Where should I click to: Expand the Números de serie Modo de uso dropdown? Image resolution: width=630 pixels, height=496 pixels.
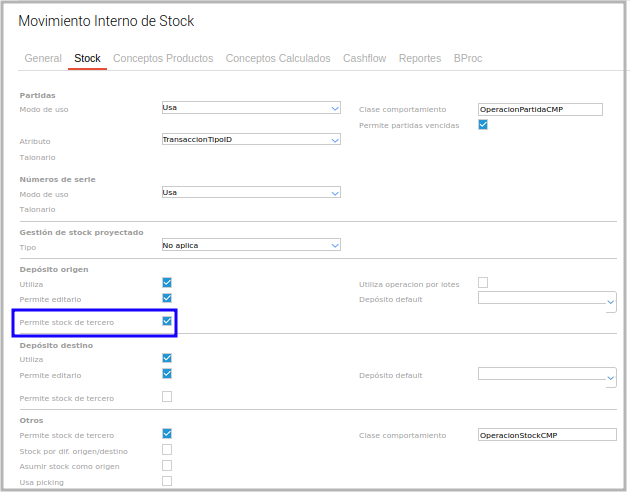pyautogui.click(x=251, y=193)
